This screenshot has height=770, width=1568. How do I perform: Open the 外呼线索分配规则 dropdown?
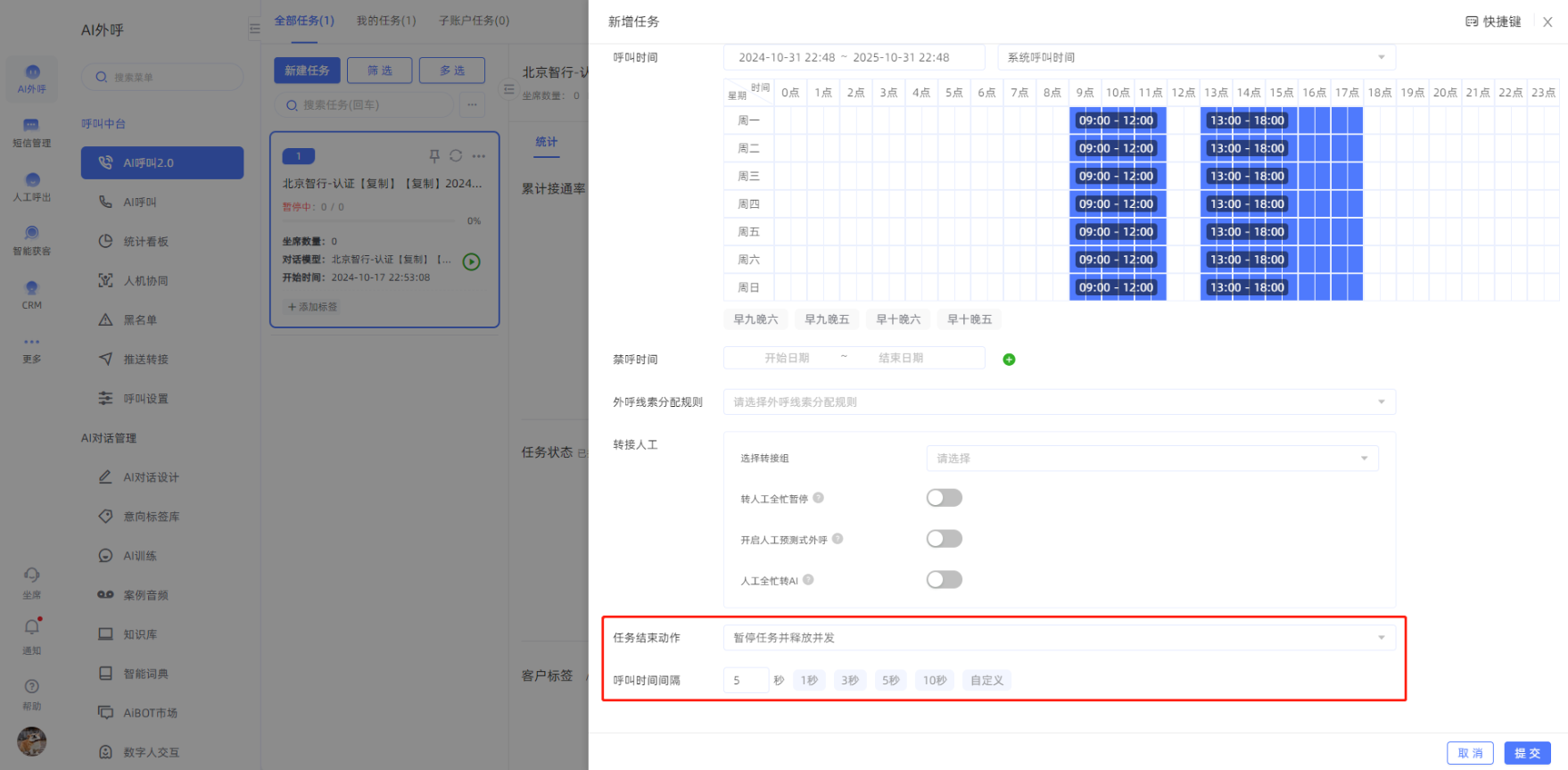tap(1059, 402)
